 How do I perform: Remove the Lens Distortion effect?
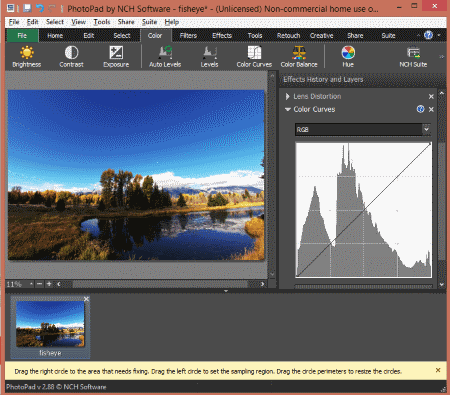pos(431,96)
